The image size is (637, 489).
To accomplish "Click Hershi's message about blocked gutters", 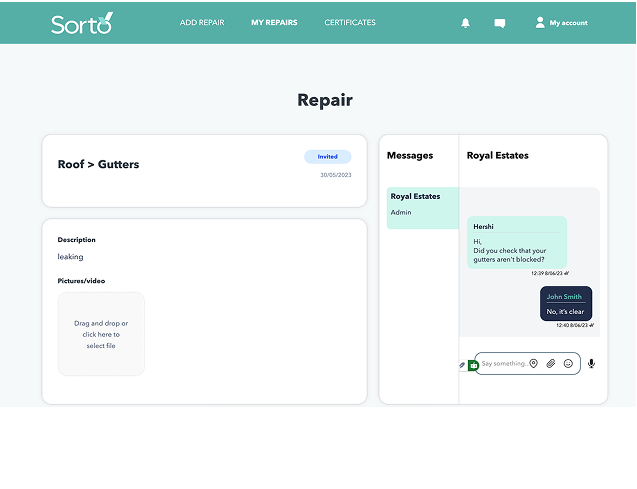I will [516, 242].
